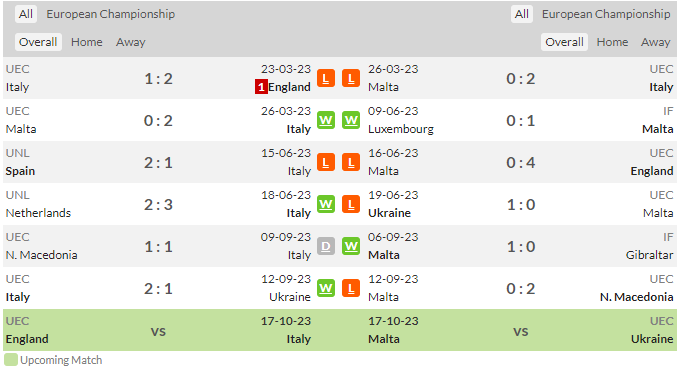Screen dimensions: 679x388
Task: Click the green W badge for Malta vs Gibraltar
Action: [351, 246]
